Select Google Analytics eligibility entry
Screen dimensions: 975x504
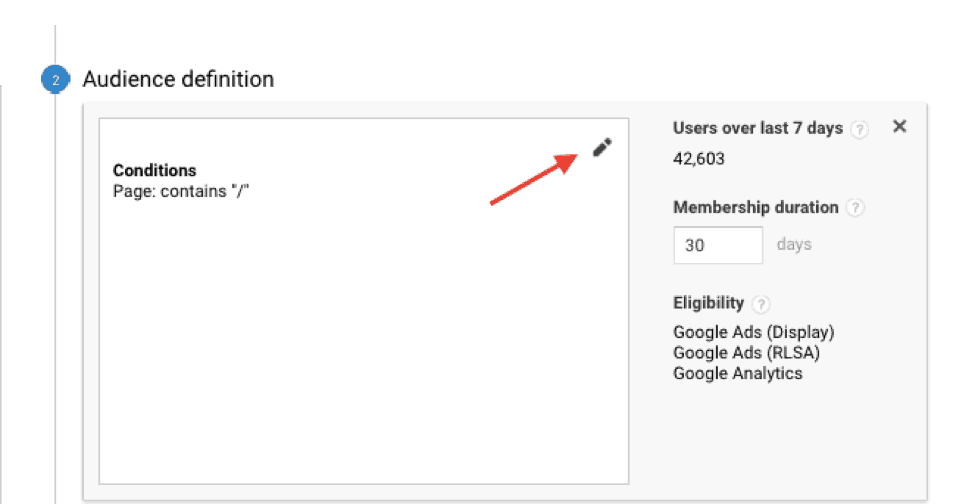[x=737, y=373]
